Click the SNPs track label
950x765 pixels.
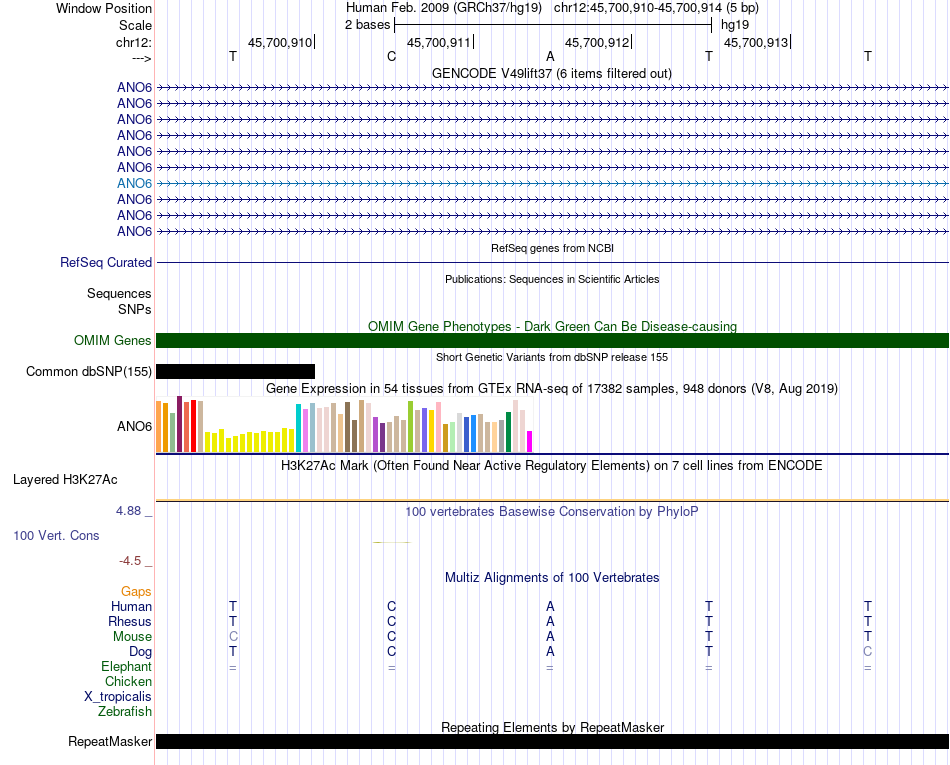[135, 310]
